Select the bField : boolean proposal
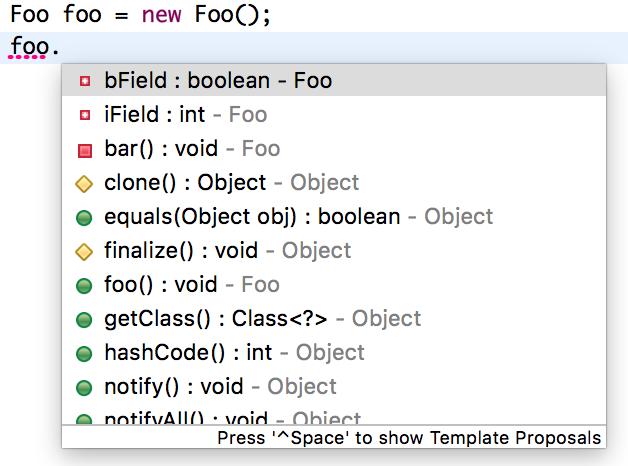This screenshot has height=466, width=628. [x=217, y=81]
